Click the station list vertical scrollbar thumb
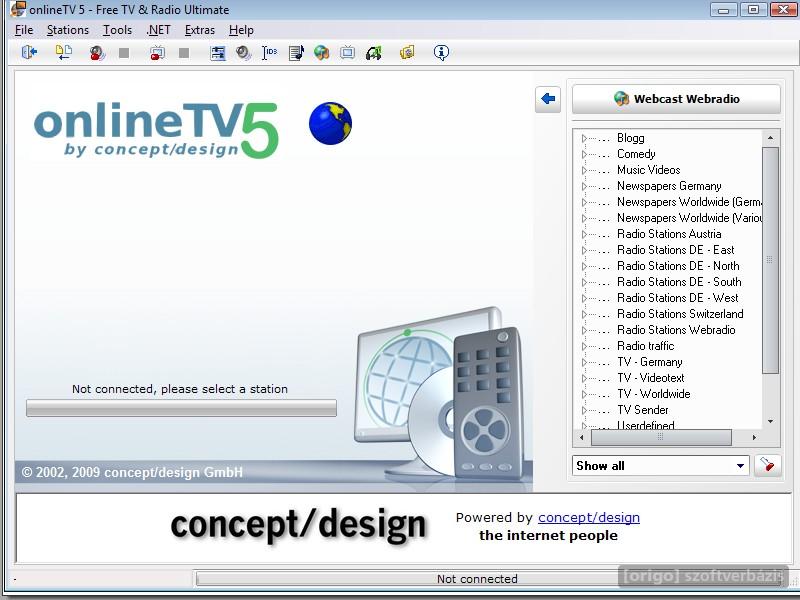Screen dimensions: 800x600 pyautogui.click(x=770, y=260)
